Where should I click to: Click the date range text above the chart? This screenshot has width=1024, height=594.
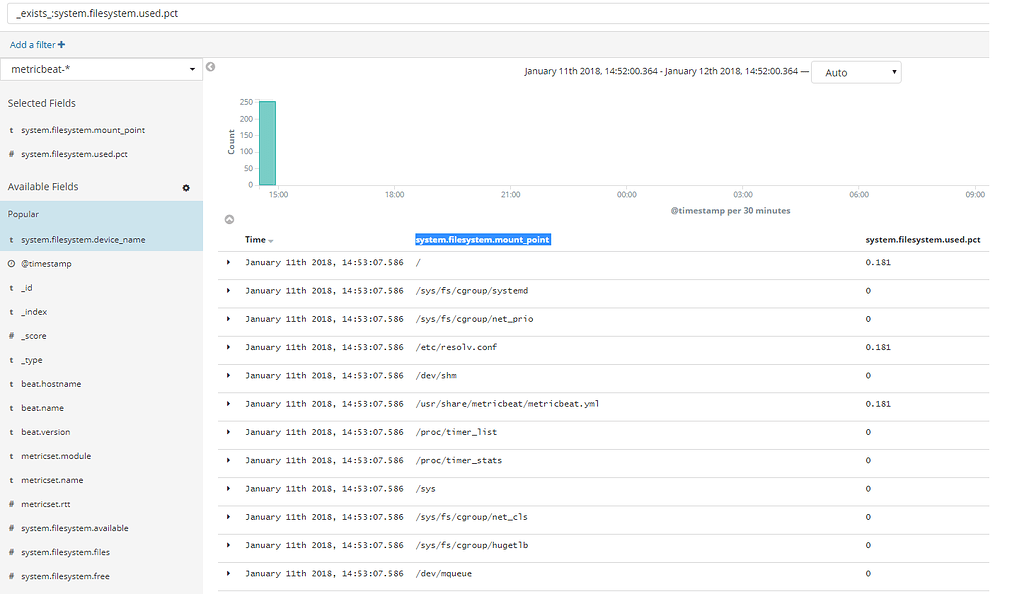tap(661, 71)
